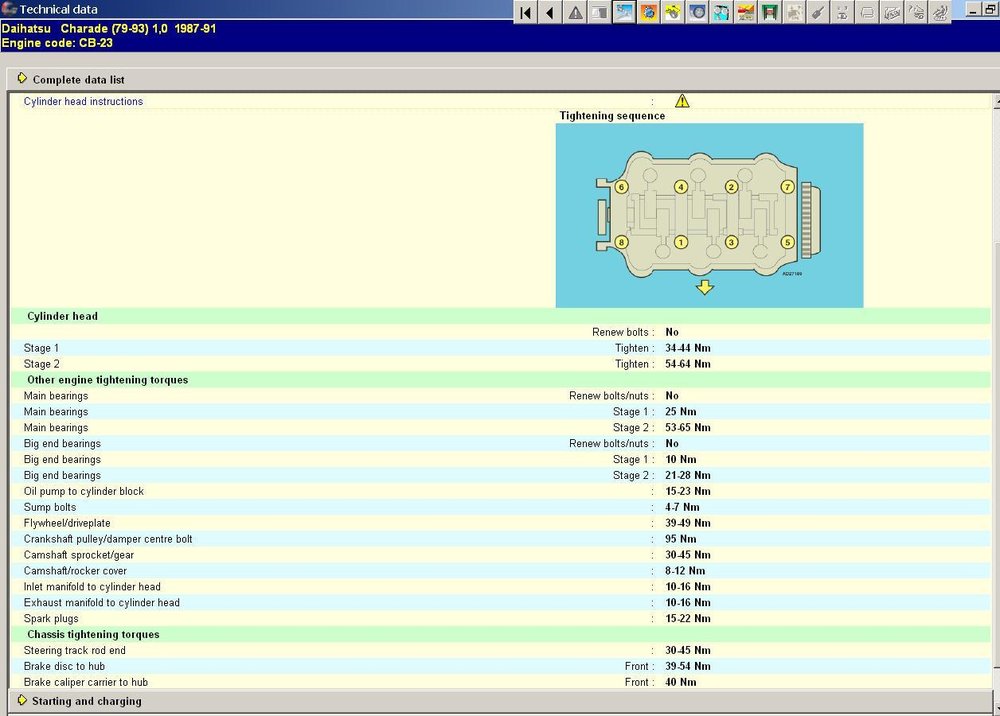1000x716 pixels.
Task: Open the warning triangle toolbar icon
Action: (x=575, y=12)
